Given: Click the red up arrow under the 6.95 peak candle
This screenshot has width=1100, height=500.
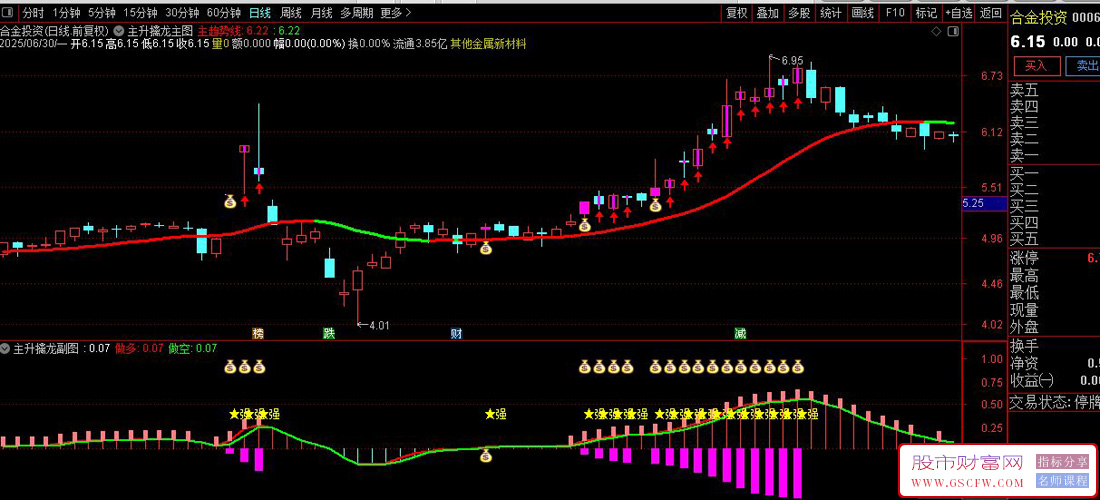Looking at the screenshot, I should [x=770, y=107].
